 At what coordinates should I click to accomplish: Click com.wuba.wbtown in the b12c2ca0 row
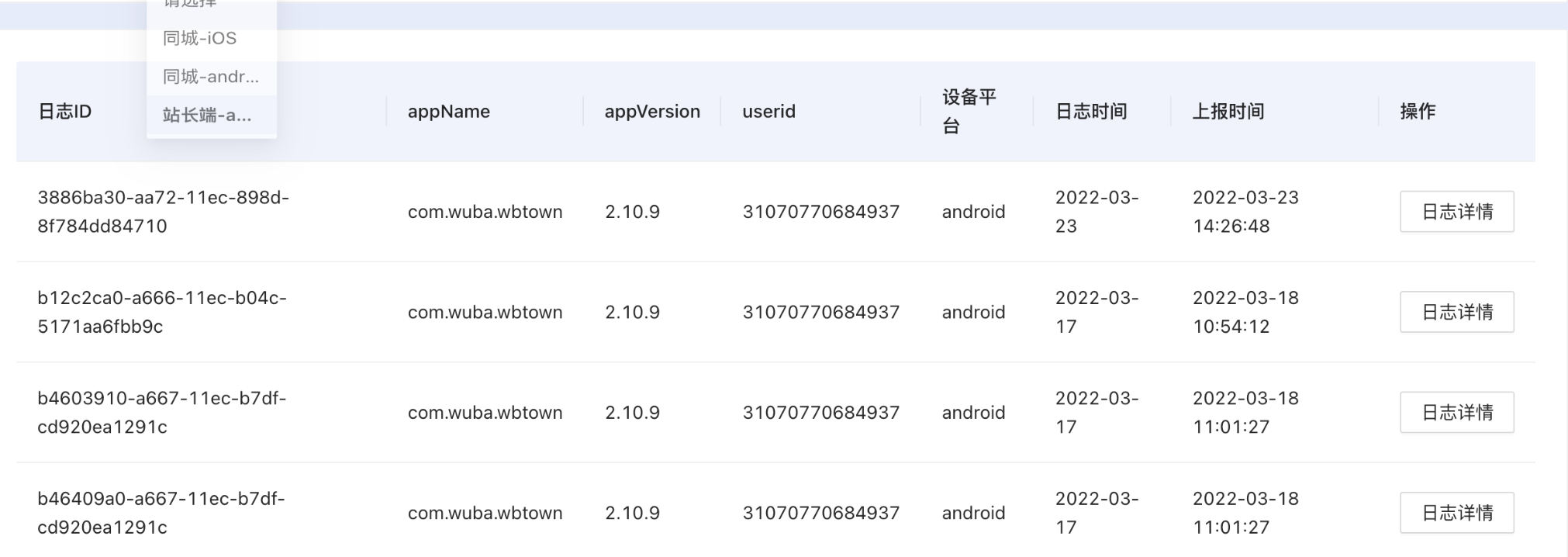(485, 312)
